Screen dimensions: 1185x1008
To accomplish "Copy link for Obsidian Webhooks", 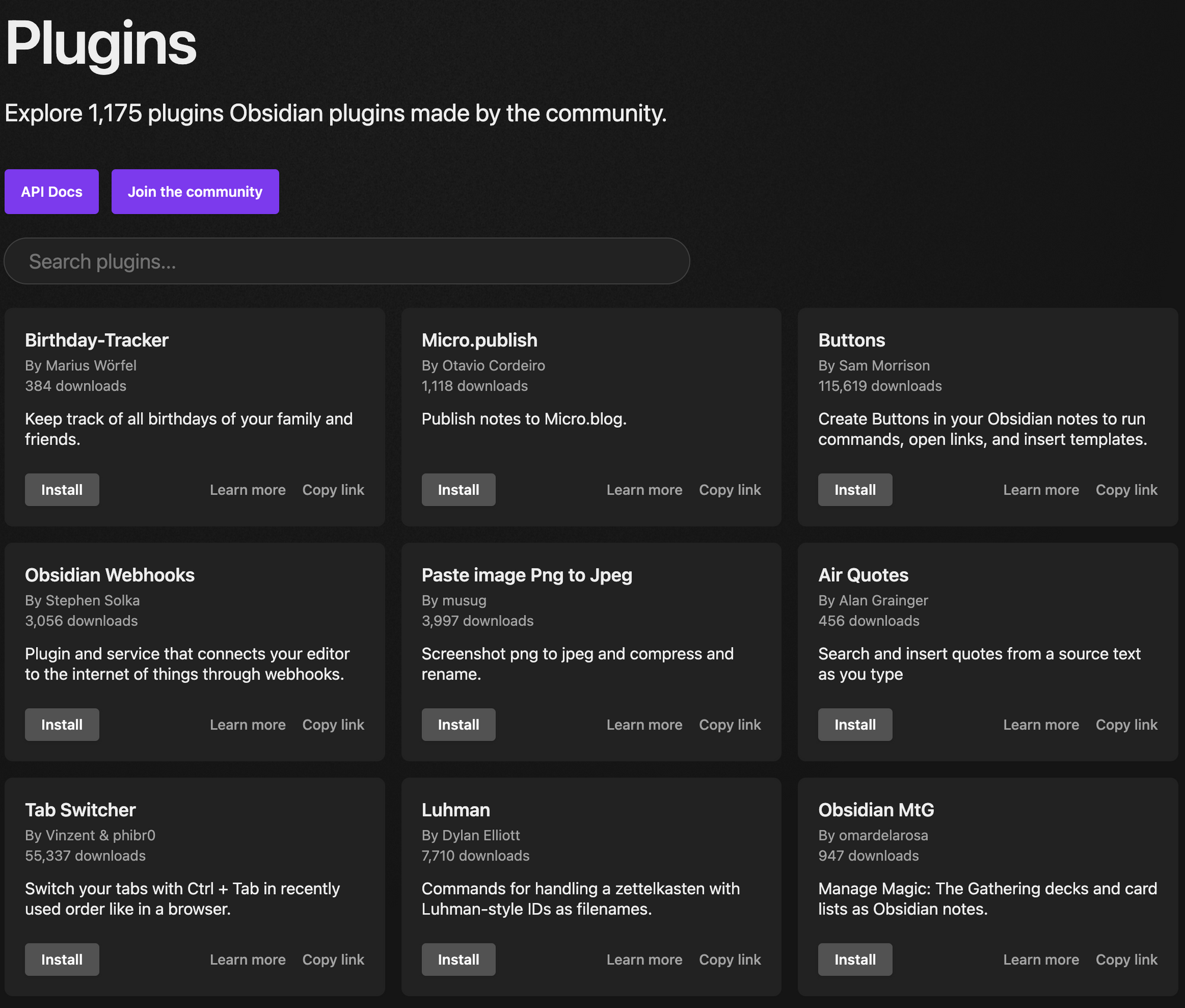I will (333, 725).
